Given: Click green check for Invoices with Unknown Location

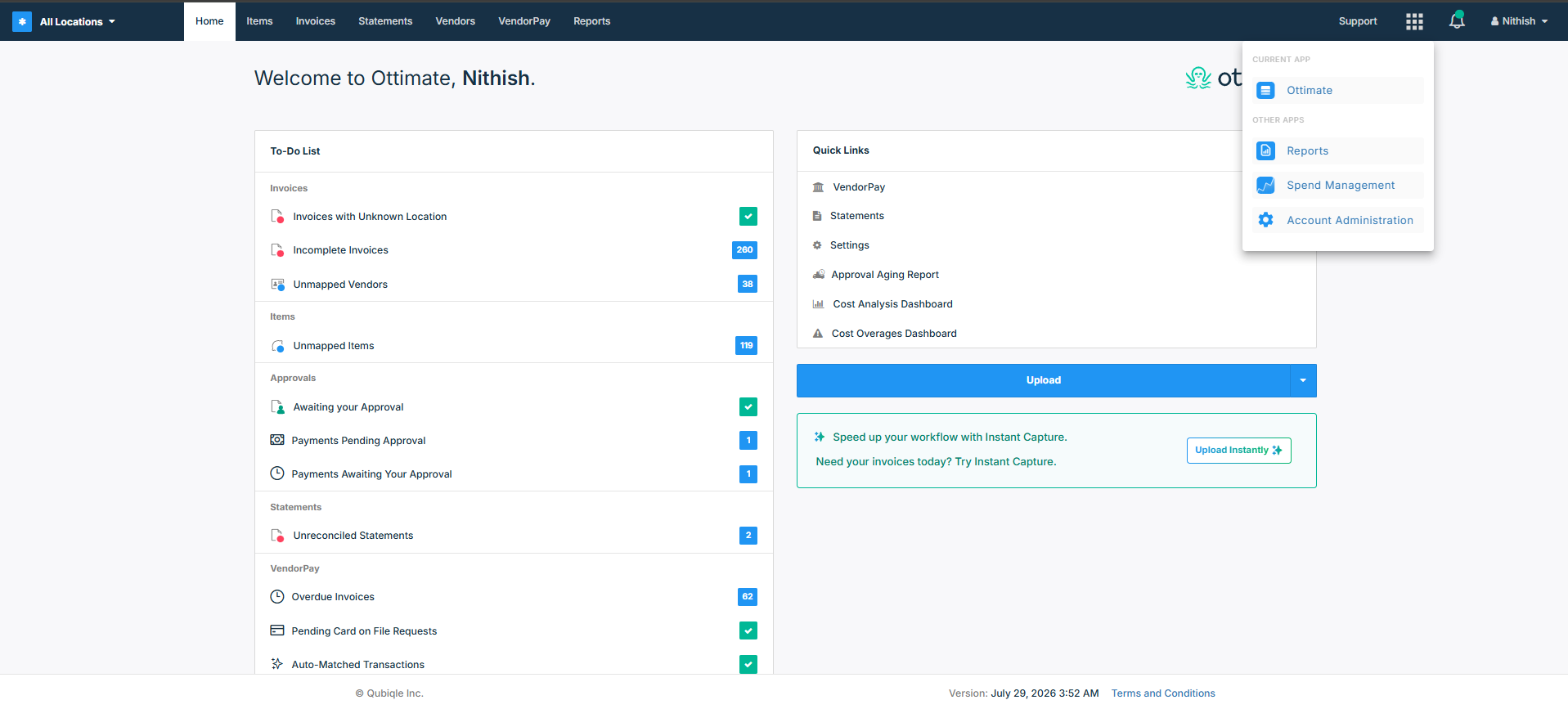Looking at the screenshot, I should click(x=748, y=217).
